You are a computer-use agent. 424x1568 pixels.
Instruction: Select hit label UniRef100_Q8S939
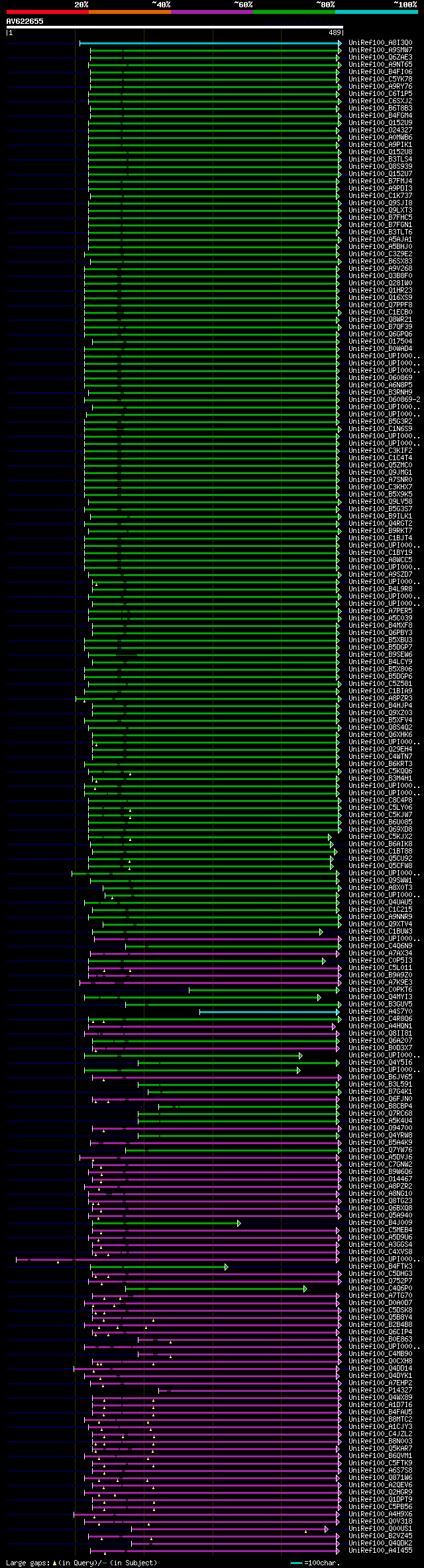[x=380, y=167]
